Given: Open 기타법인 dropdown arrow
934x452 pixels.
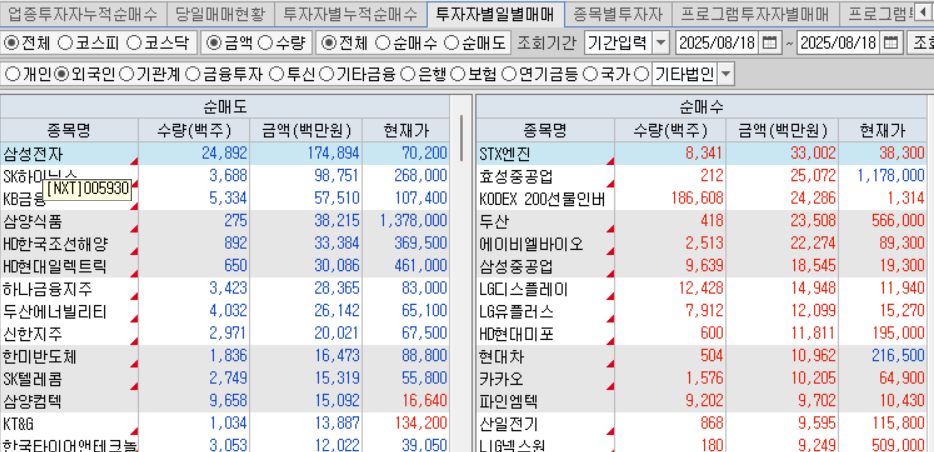Looking at the screenshot, I should [726, 74].
